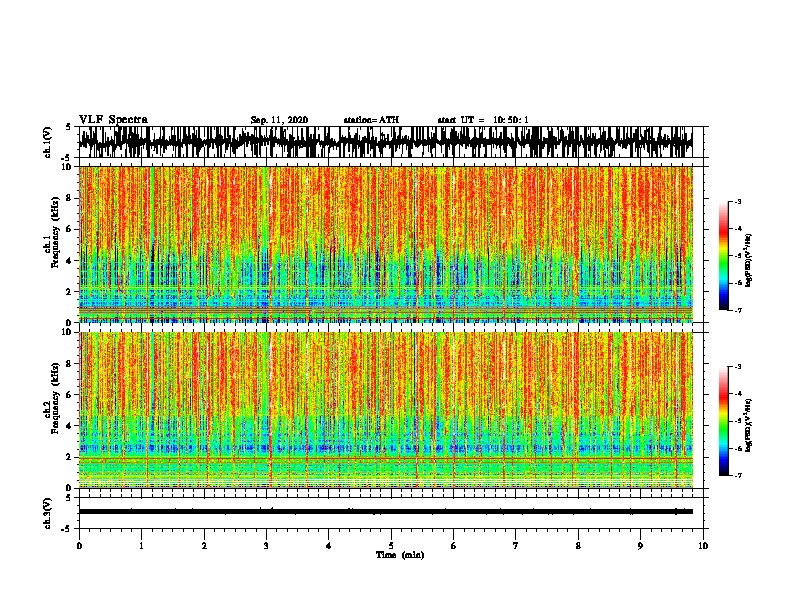Click the "Time (min)" axis label

400,555
